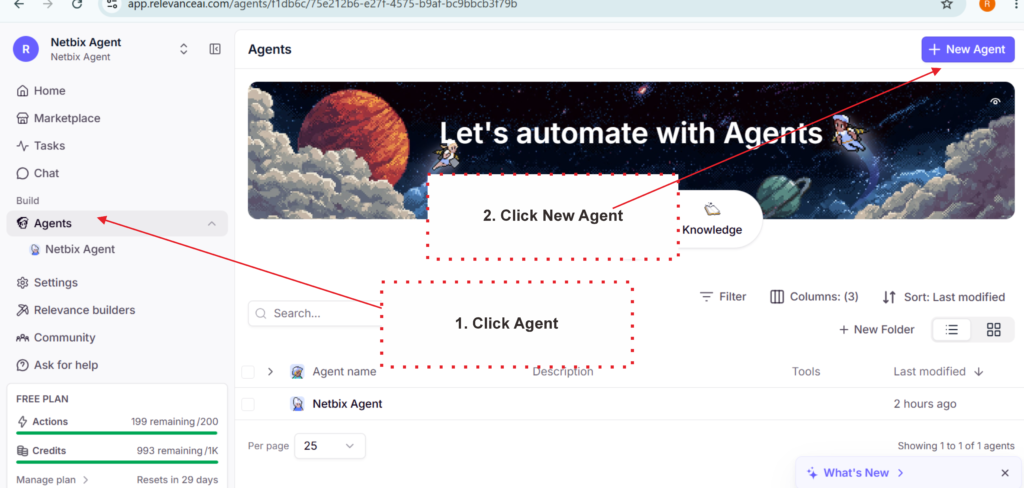Viewport: 1024px width, 488px height.
Task: Click the Description column header
Action: point(563,372)
